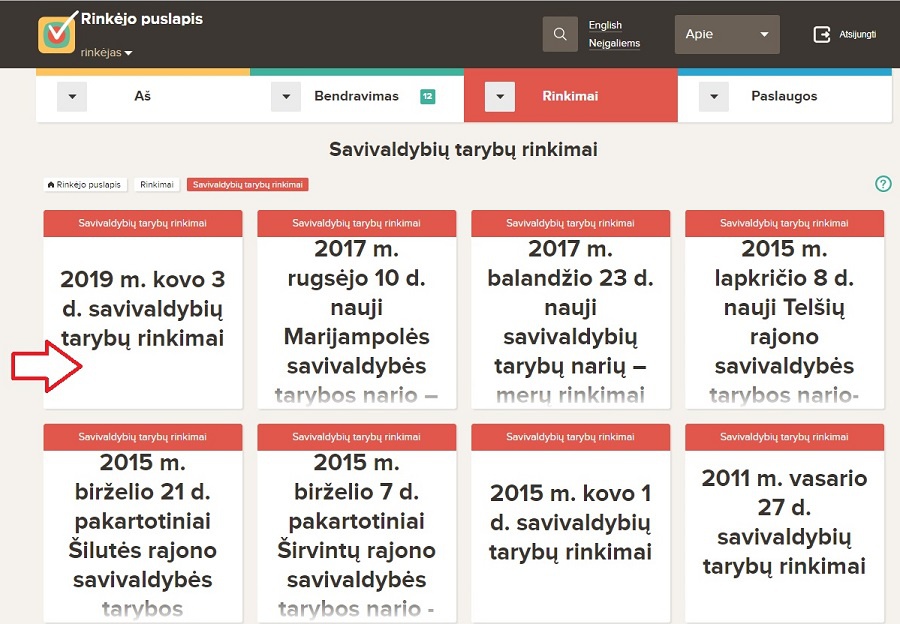The image size is (900, 624).
Task: Expand the rinkėjas user dropdown
Action: (x=106, y=52)
